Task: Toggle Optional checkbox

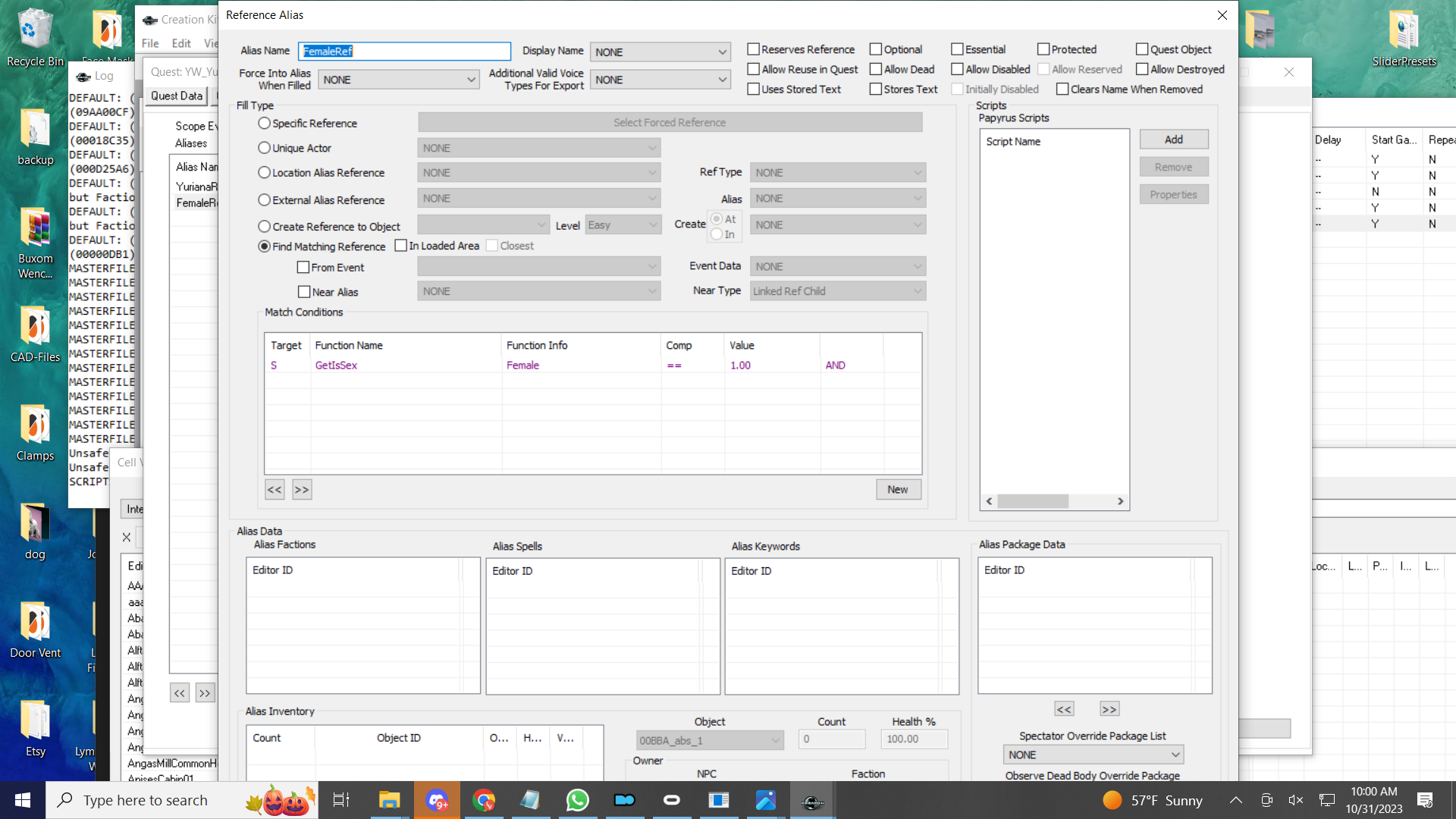Action: (875, 49)
